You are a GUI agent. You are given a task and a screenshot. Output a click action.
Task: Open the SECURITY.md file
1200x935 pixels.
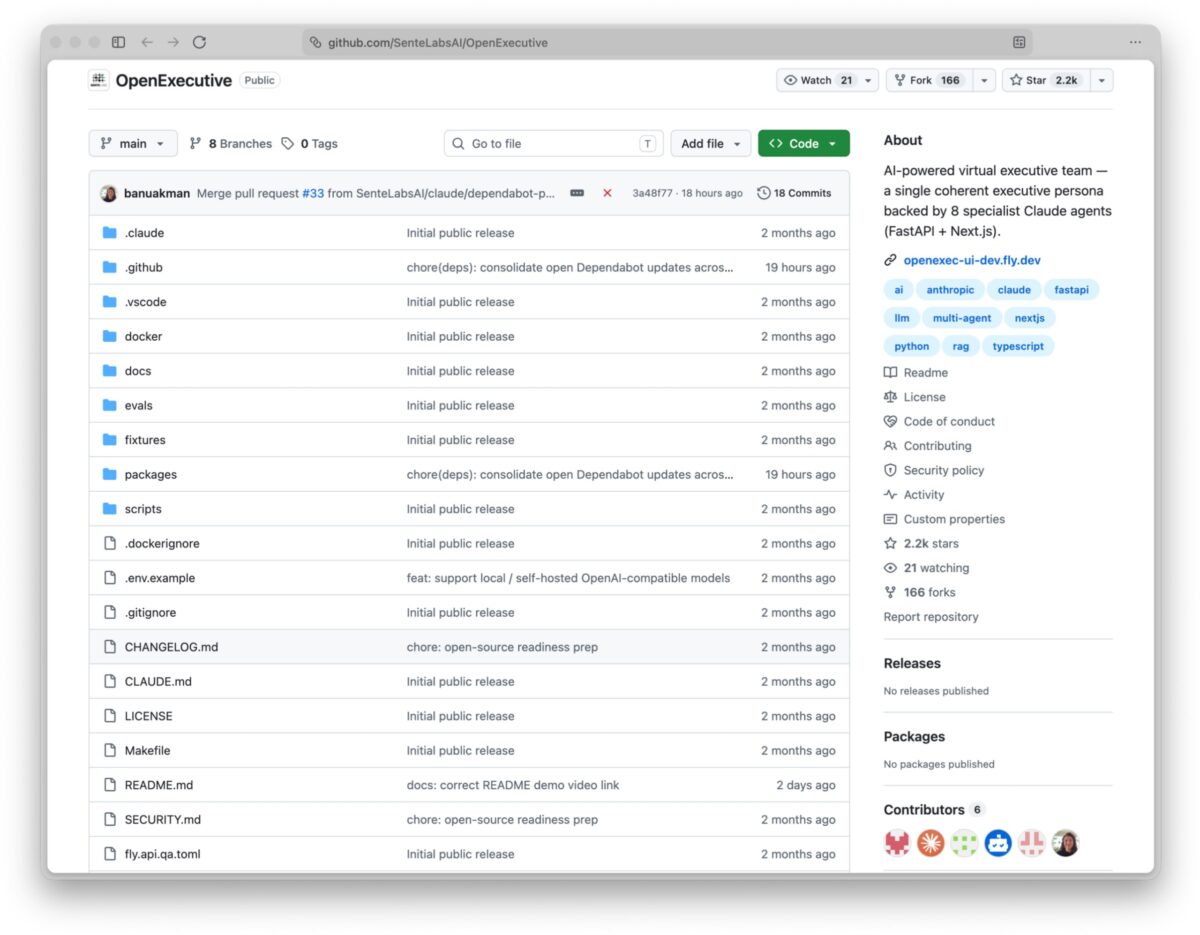[x=162, y=820]
